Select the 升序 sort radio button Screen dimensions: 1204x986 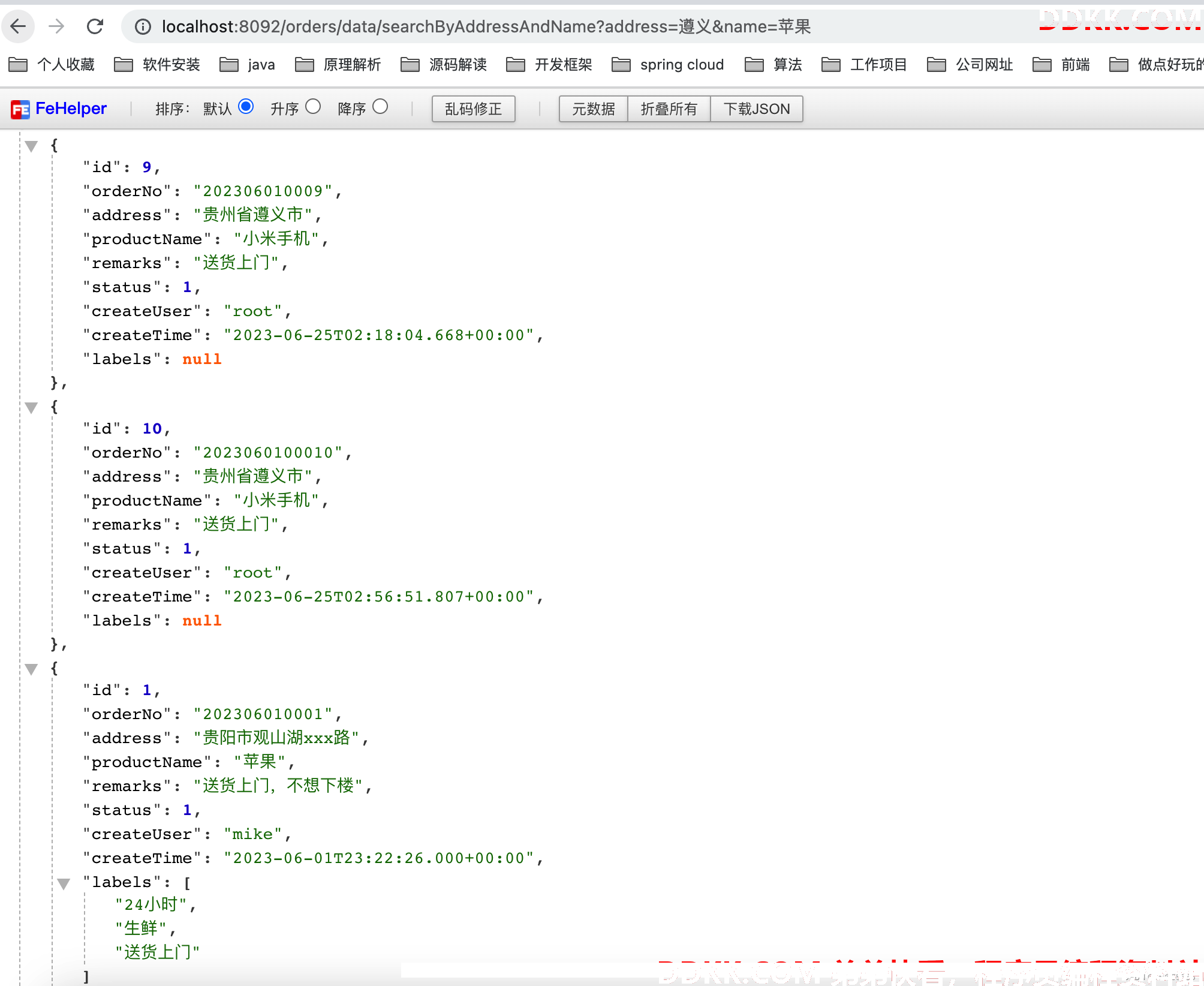[x=313, y=107]
